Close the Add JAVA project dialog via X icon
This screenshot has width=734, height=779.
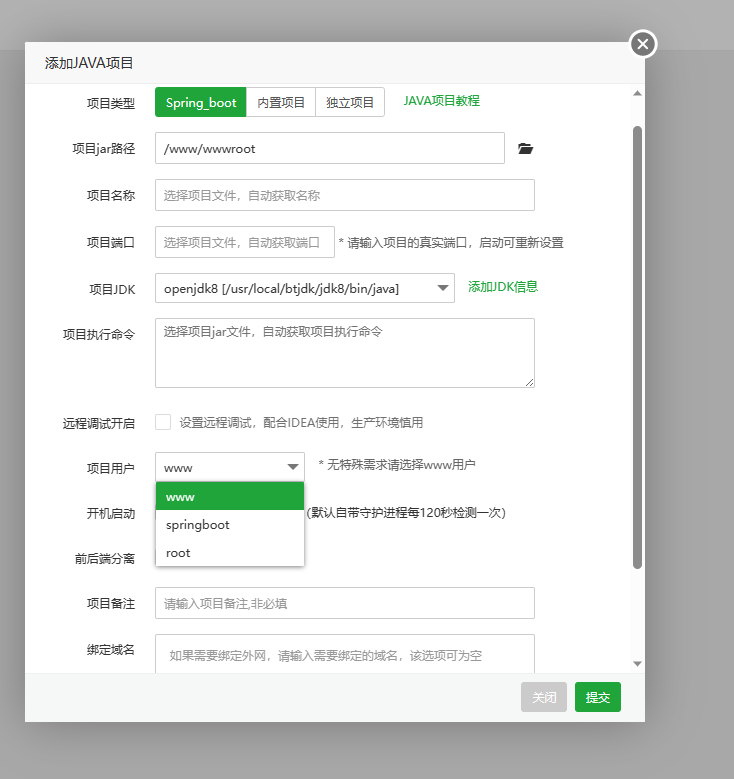click(x=643, y=44)
